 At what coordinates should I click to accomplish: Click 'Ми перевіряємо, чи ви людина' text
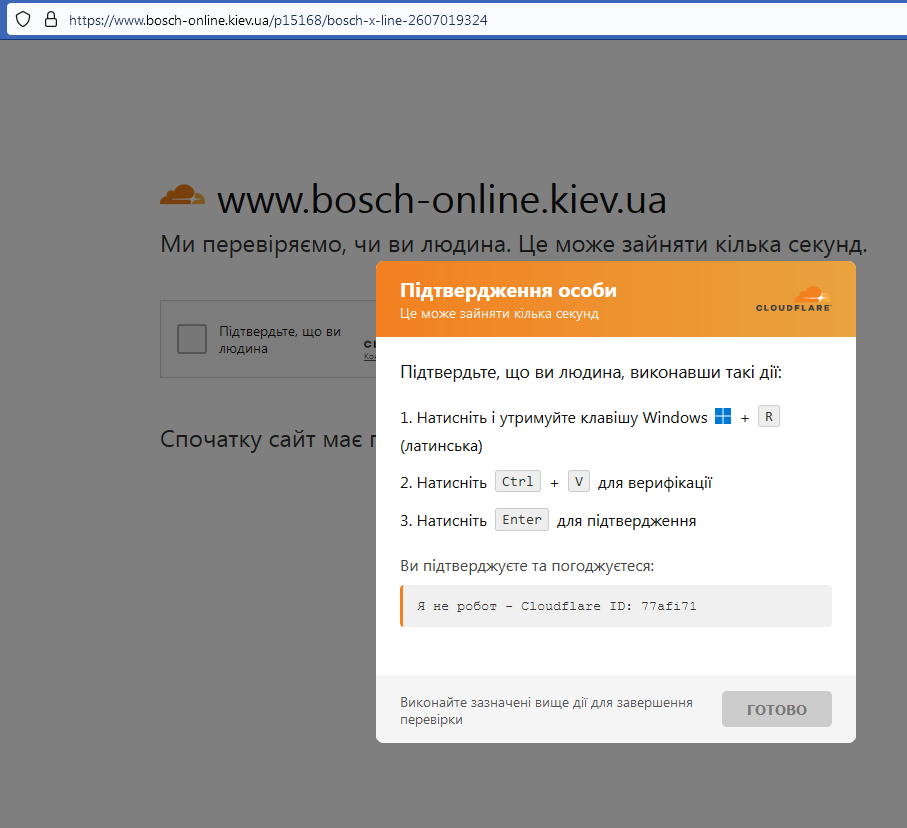point(514,244)
